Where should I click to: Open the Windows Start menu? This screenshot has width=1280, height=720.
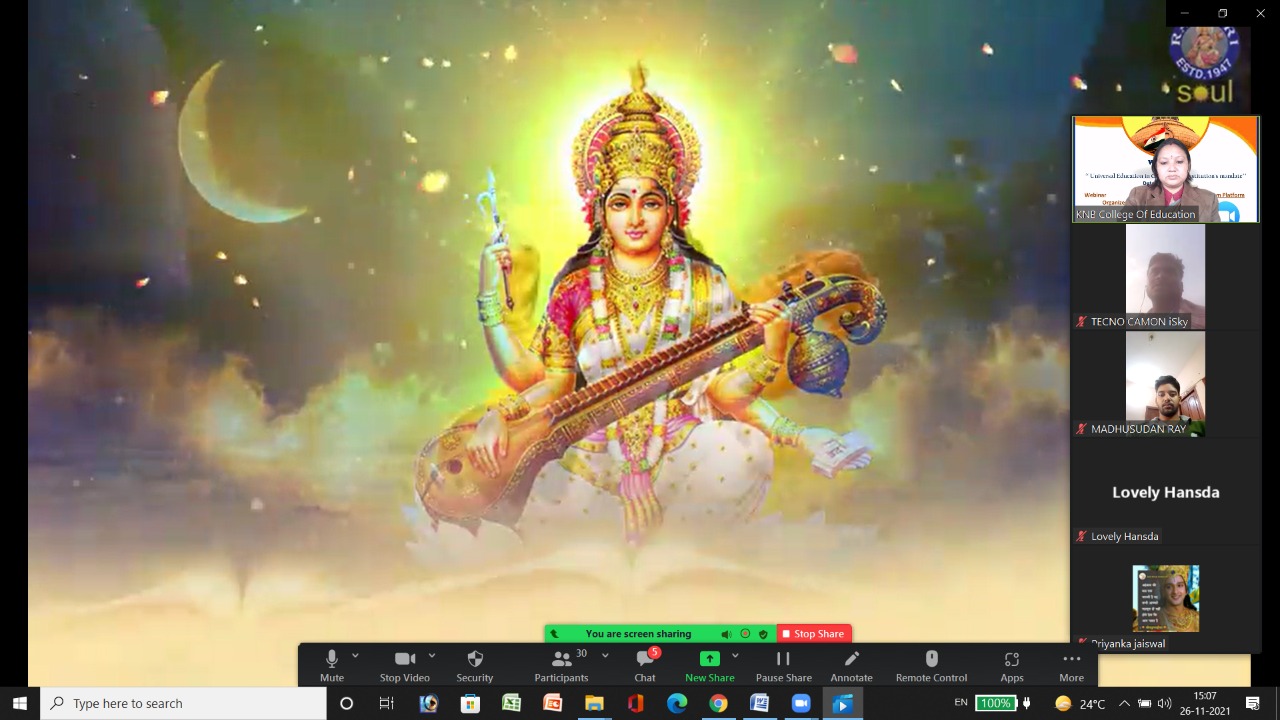[20, 704]
